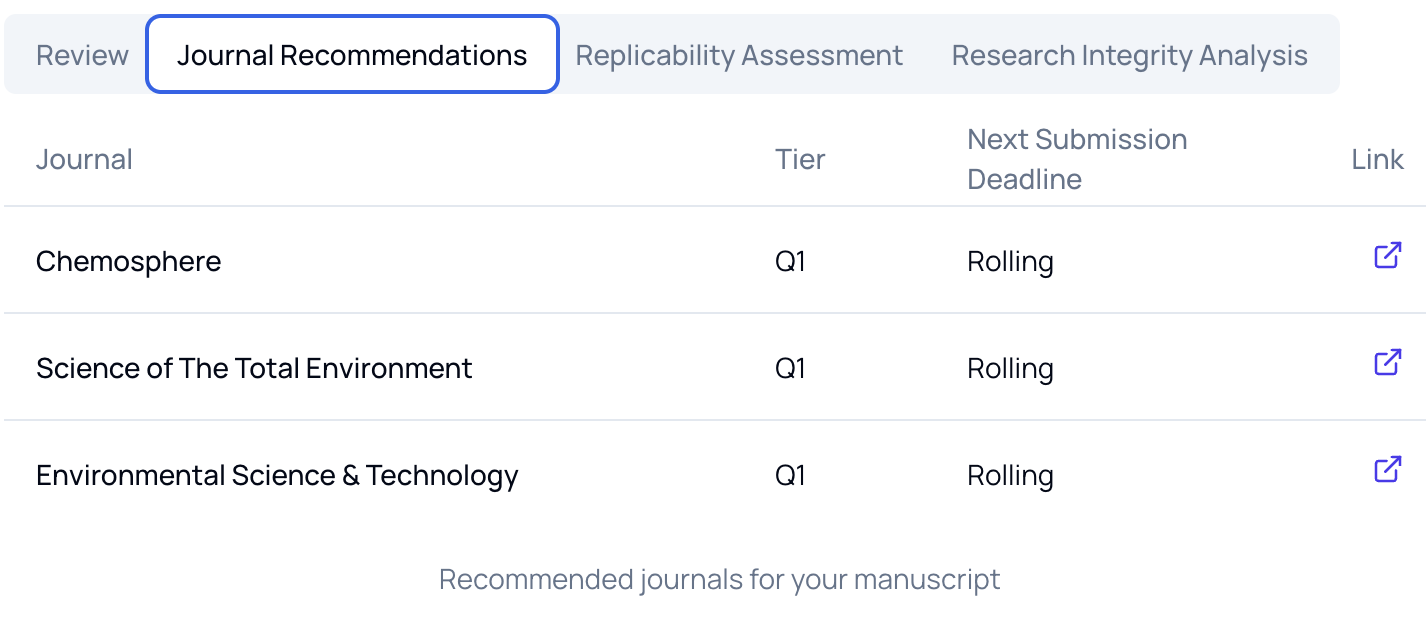Select the Link column header
Screen dimensions: 1426x622
[x=1377, y=158]
